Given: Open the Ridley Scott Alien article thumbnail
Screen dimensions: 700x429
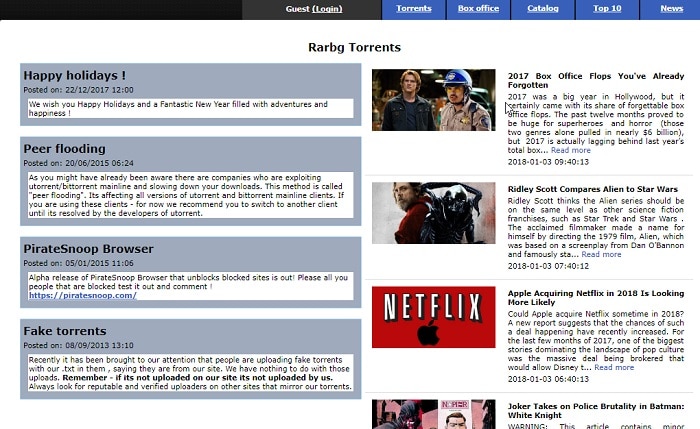Looking at the screenshot, I should coord(433,213).
